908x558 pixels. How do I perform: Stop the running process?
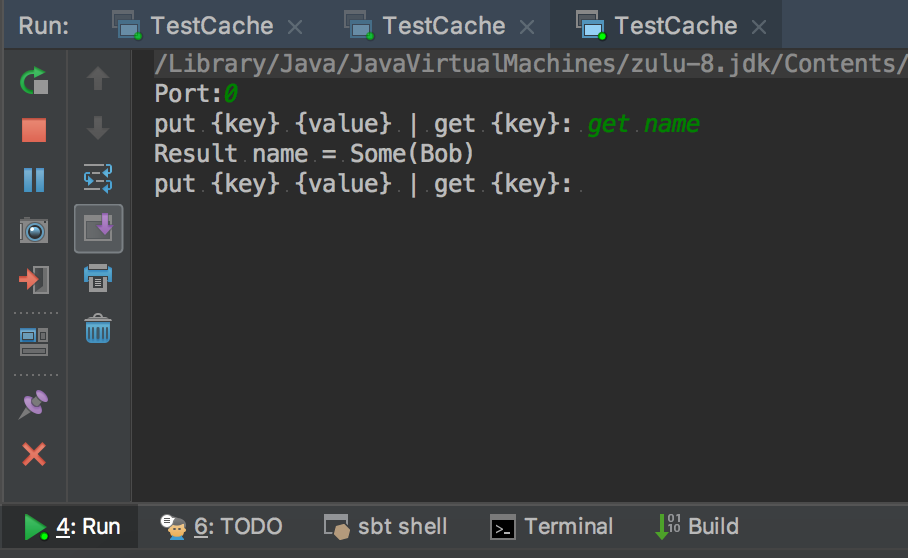[34, 130]
